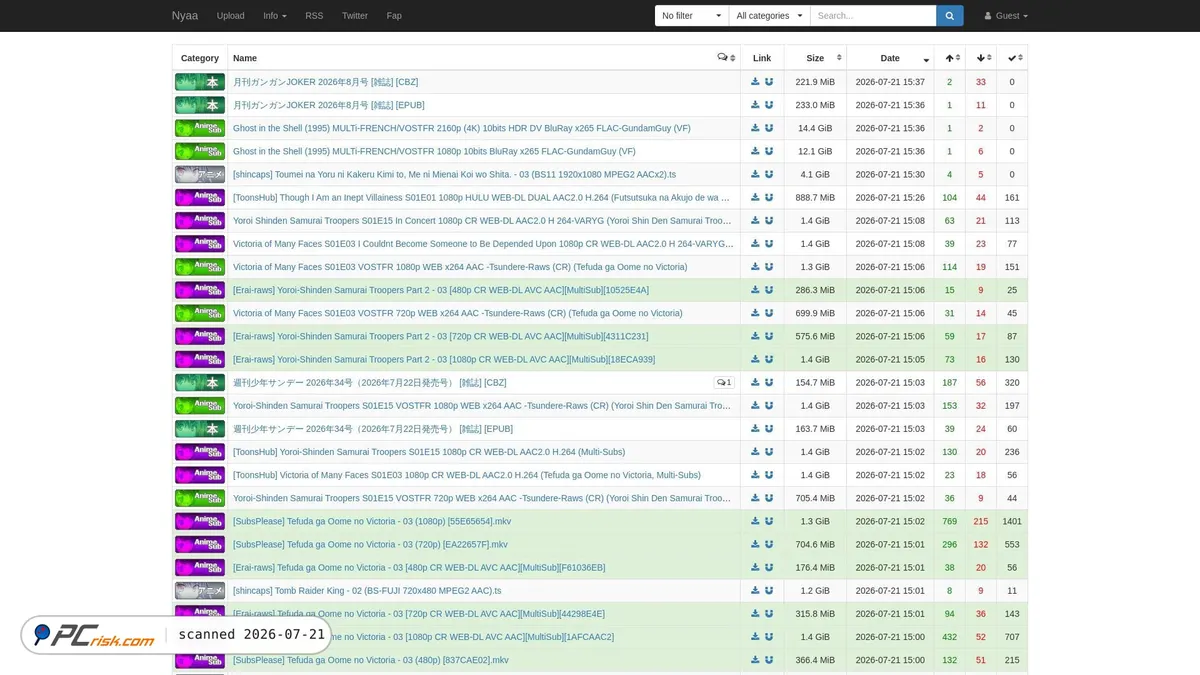
Task: Click completed count 1401
Action: click(x=1012, y=521)
